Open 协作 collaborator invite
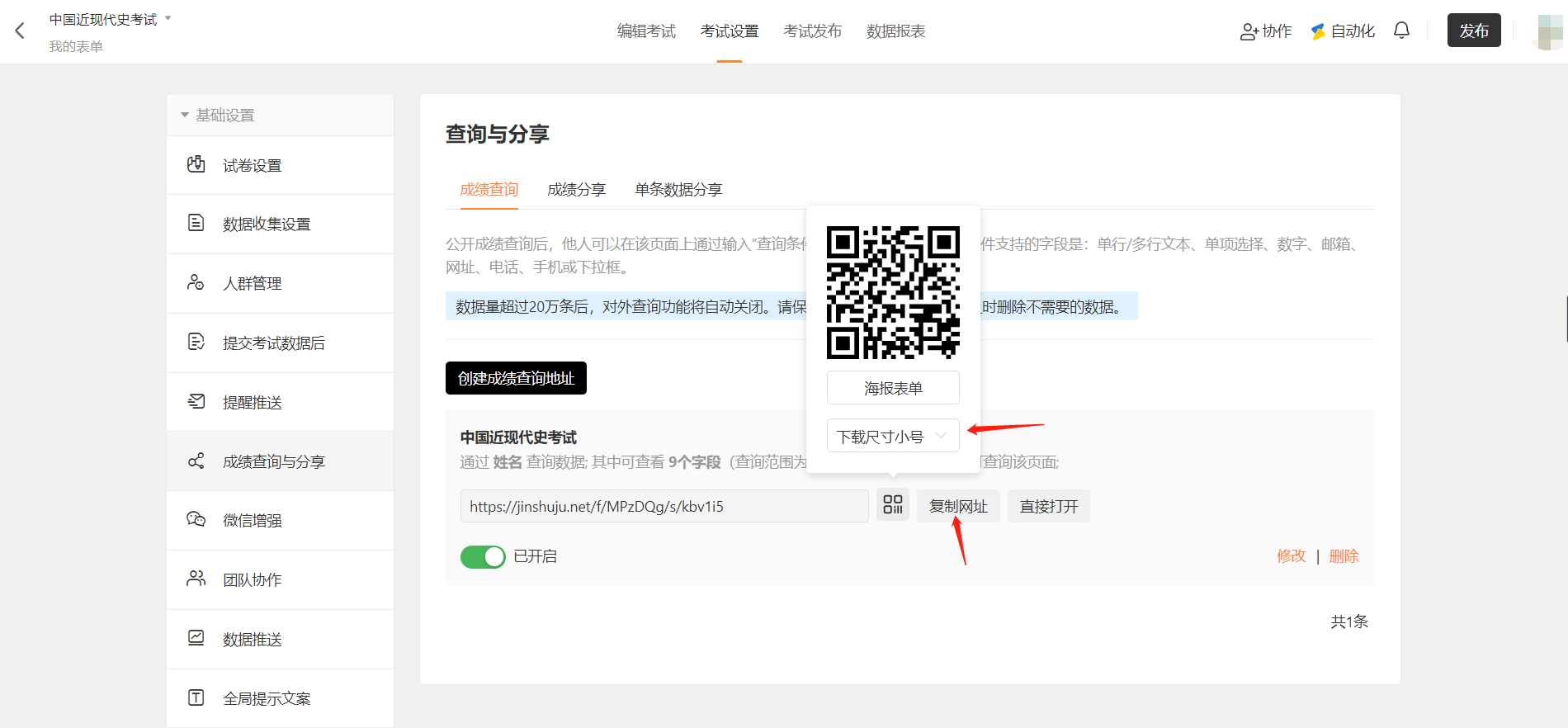 tap(1266, 31)
